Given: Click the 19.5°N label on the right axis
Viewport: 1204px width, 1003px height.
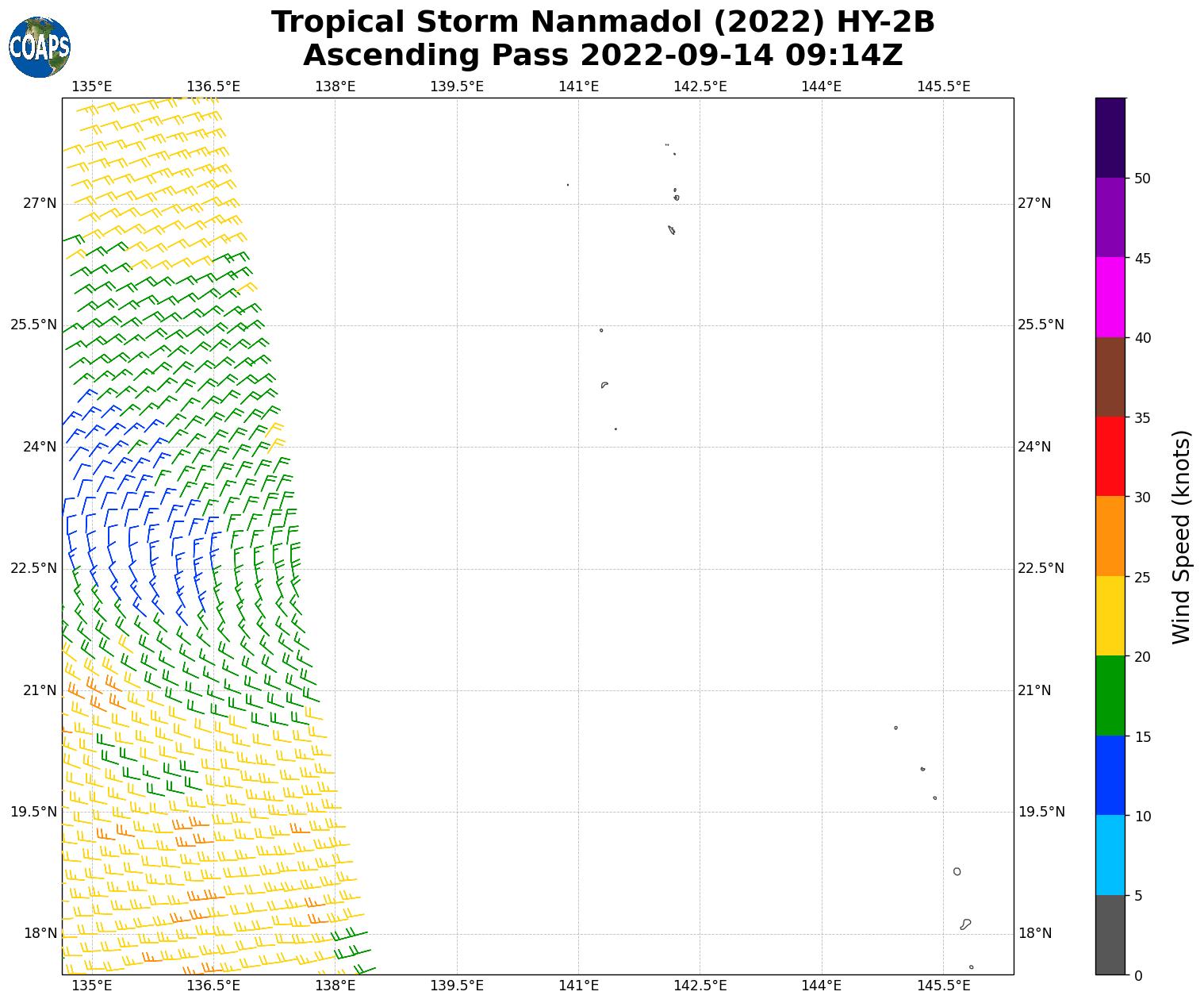Looking at the screenshot, I should click(1041, 812).
